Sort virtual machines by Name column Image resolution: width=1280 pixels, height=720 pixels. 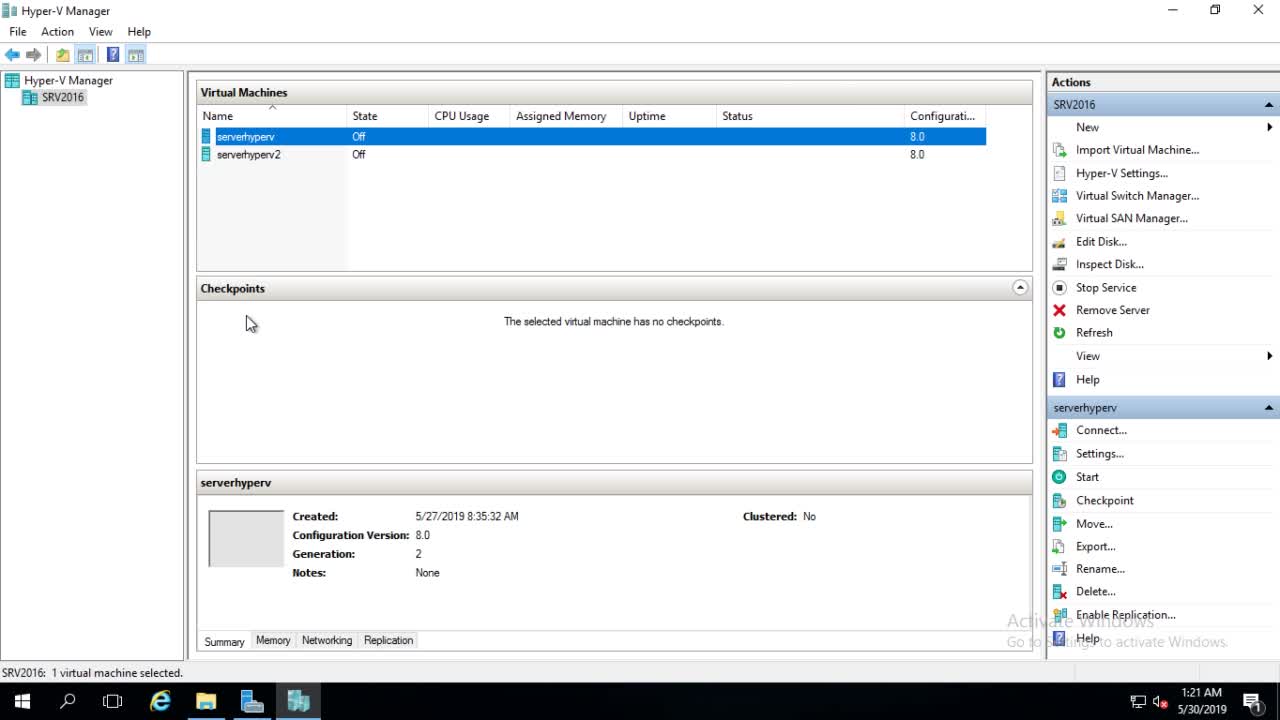[272, 116]
